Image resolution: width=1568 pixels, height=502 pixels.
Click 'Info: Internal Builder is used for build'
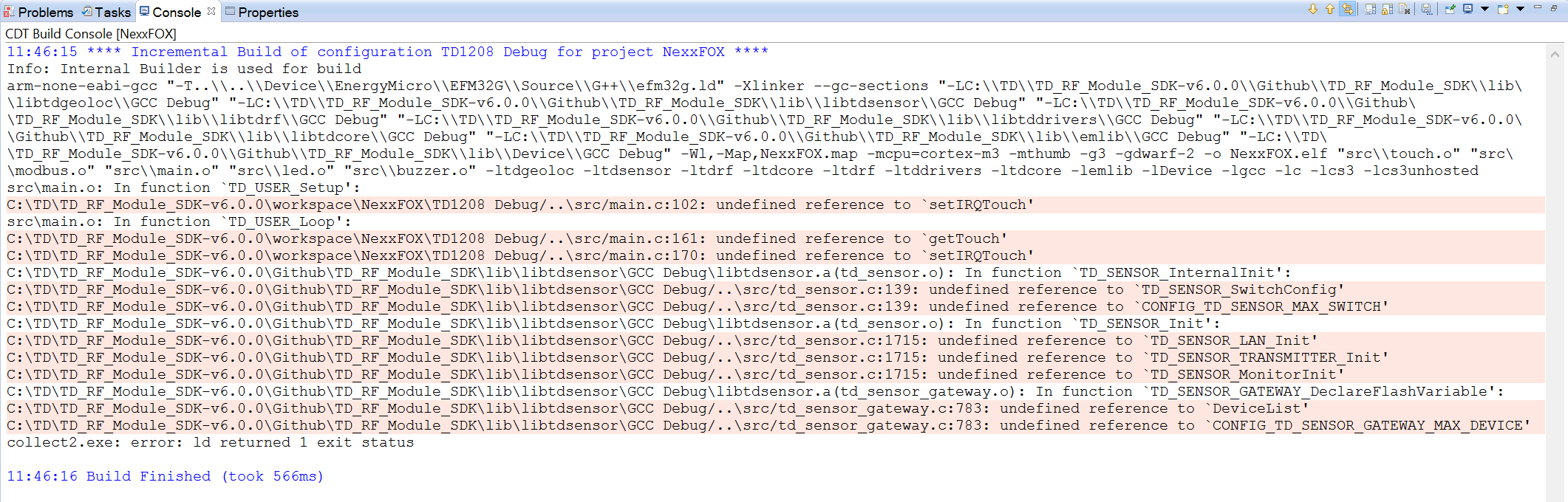click(185, 69)
